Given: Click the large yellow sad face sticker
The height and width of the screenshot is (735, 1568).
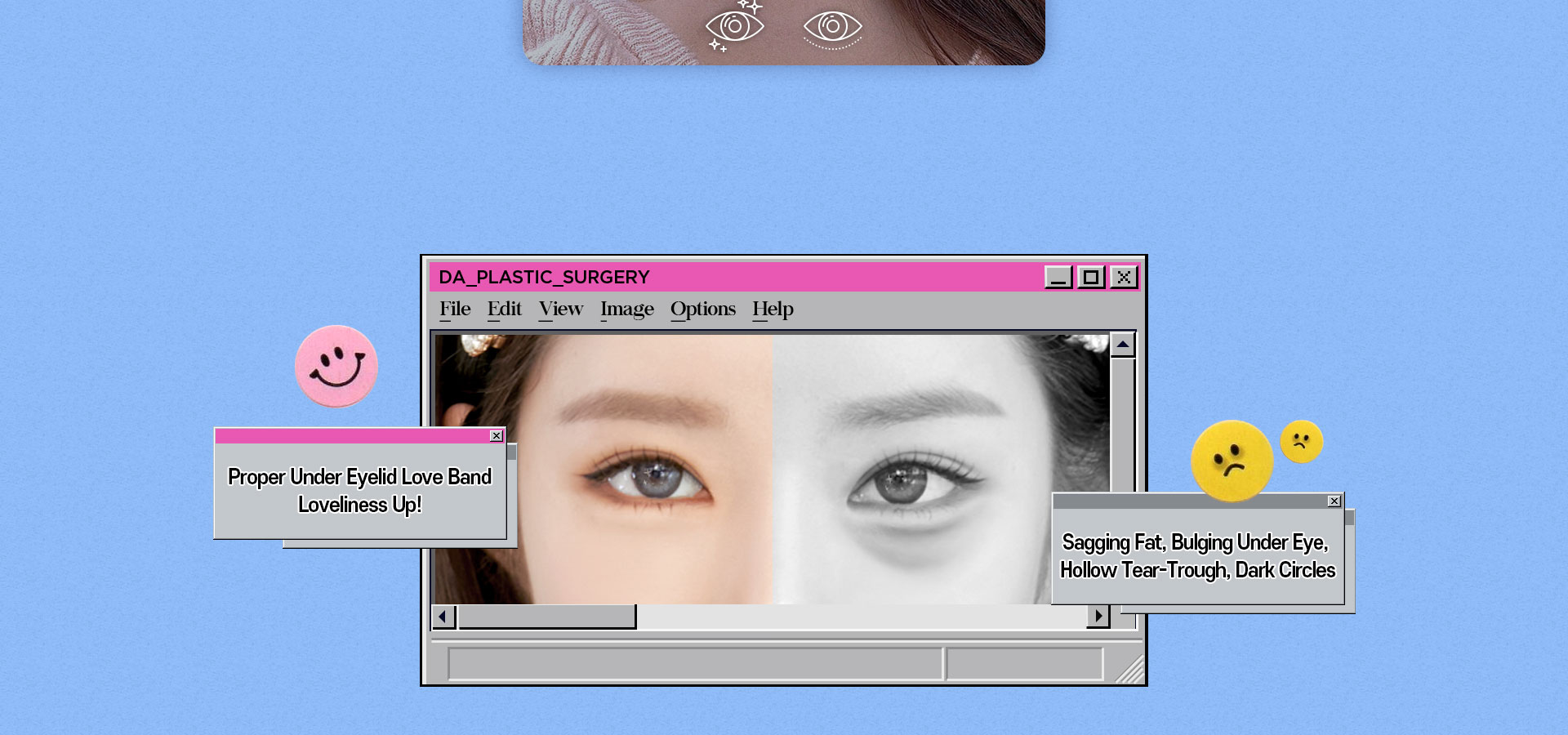Looking at the screenshot, I should pos(1232,461).
